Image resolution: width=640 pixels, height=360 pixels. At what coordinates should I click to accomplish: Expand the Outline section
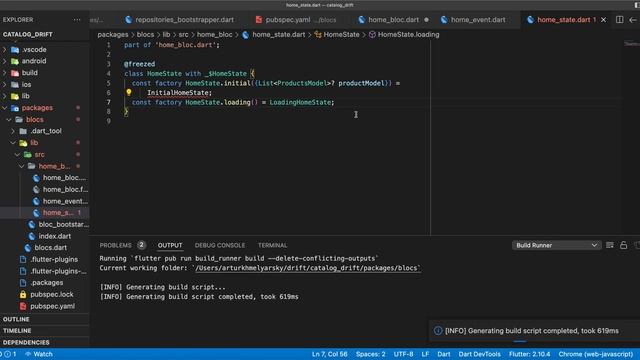[44, 319]
